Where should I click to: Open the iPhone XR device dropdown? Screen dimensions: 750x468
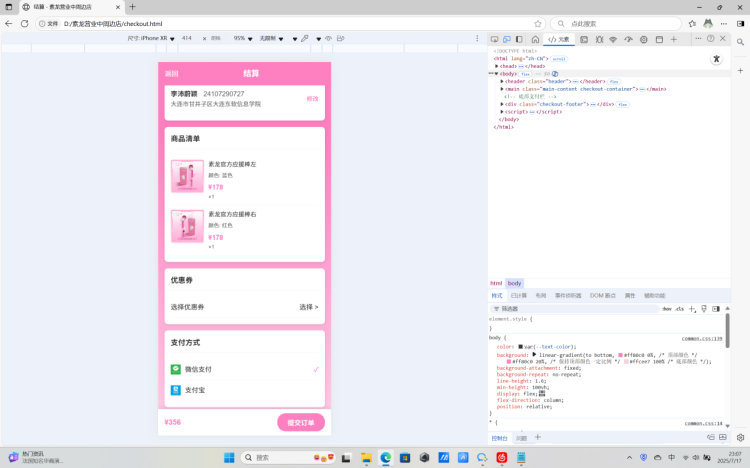click(x=151, y=38)
